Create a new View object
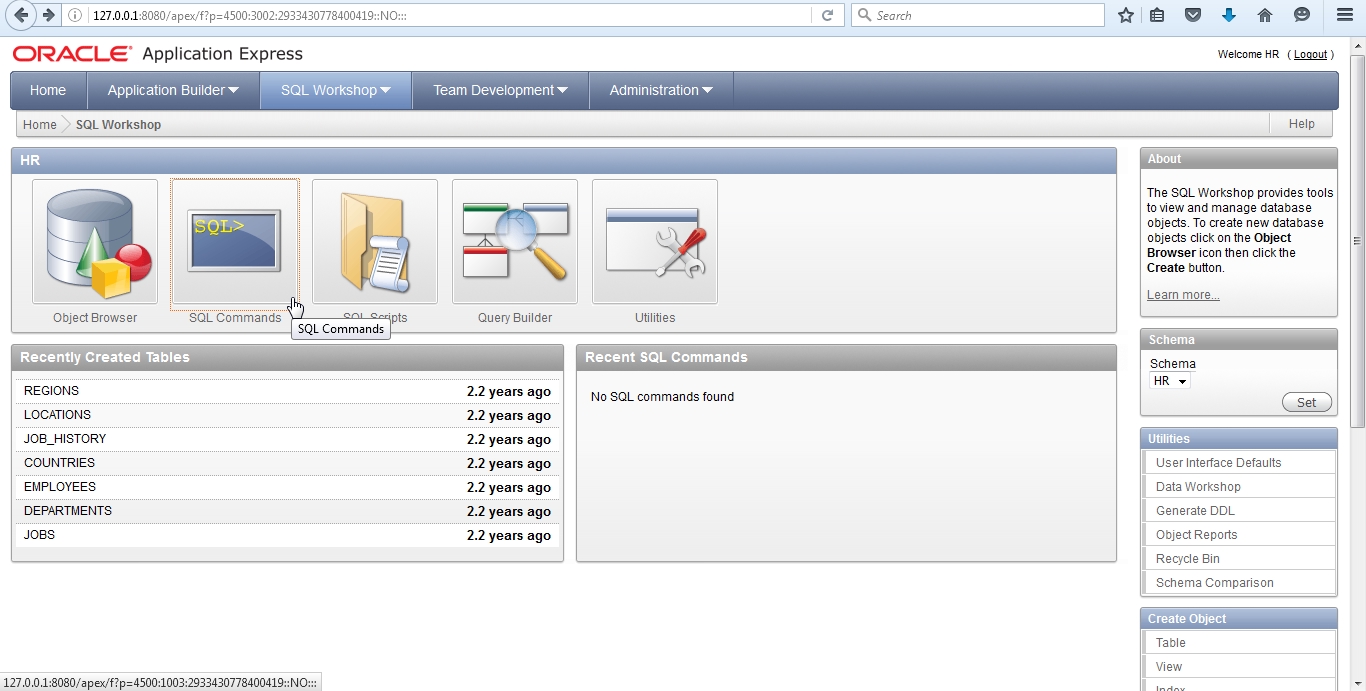Viewport: 1366px width, 691px height. (1239, 667)
